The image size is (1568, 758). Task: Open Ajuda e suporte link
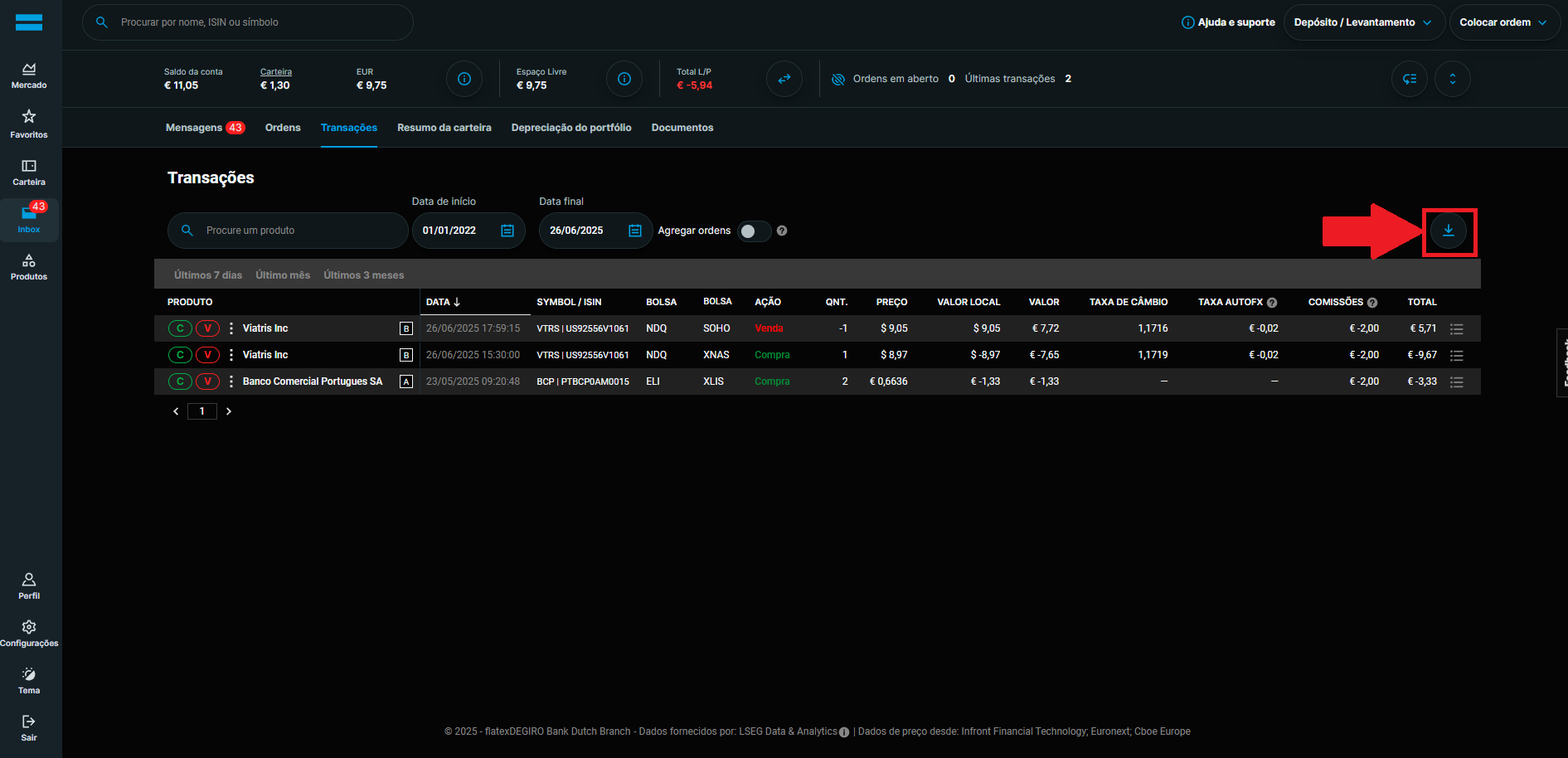tap(1228, 22)
